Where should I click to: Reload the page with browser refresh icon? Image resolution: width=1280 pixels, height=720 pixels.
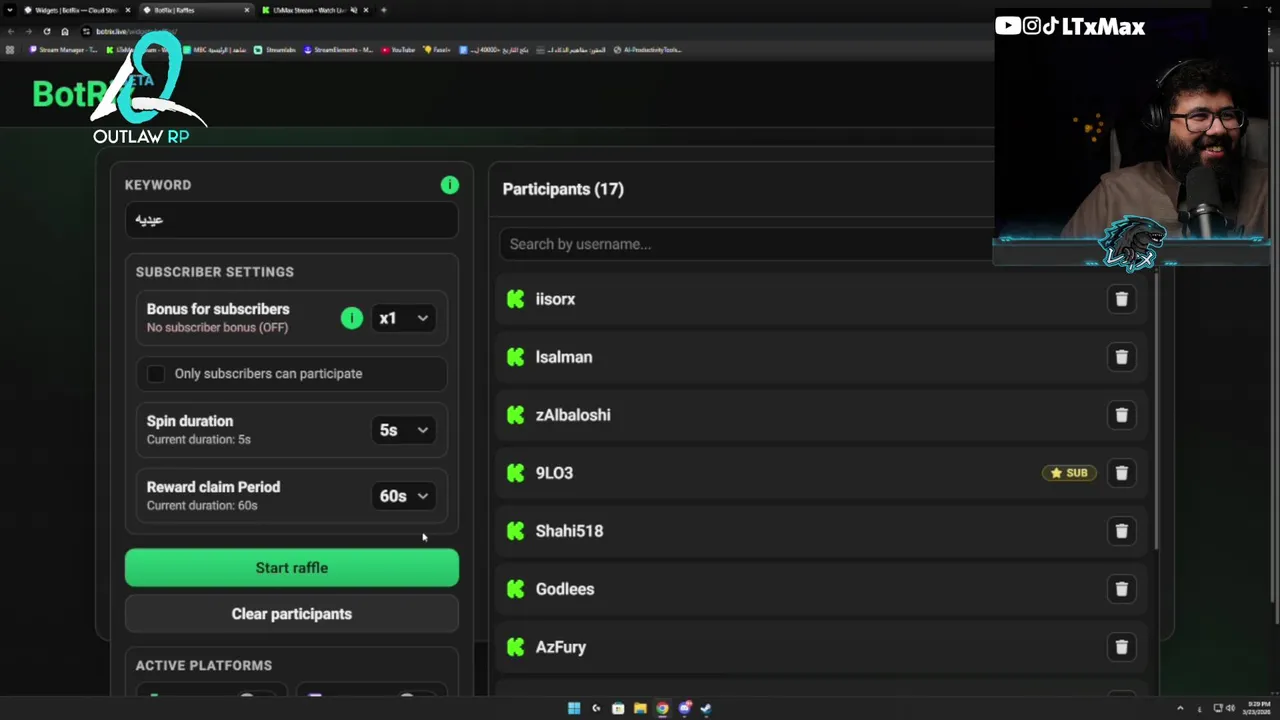47,31
